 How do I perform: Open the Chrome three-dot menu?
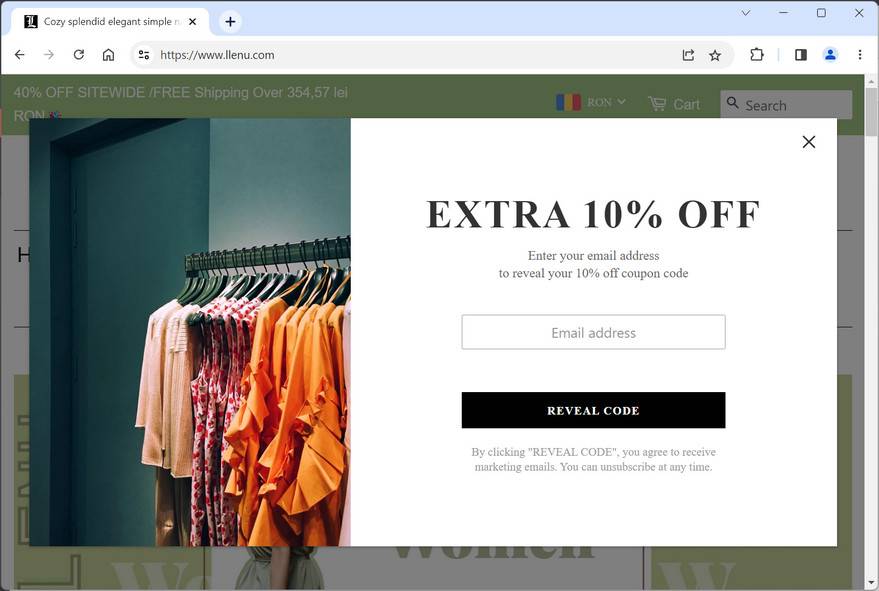click(860, 55)
